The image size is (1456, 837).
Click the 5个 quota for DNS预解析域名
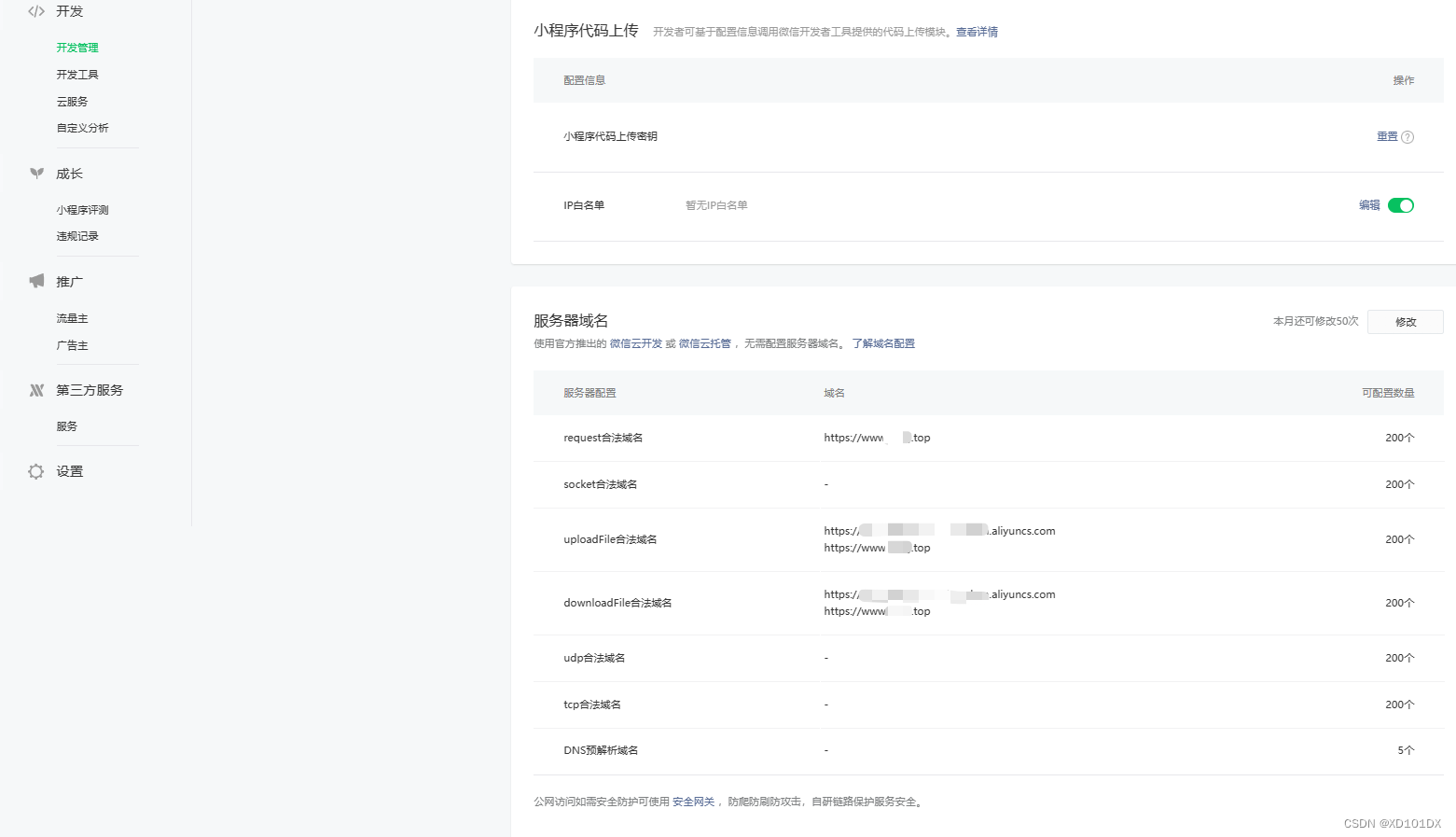pos(1406,750)
